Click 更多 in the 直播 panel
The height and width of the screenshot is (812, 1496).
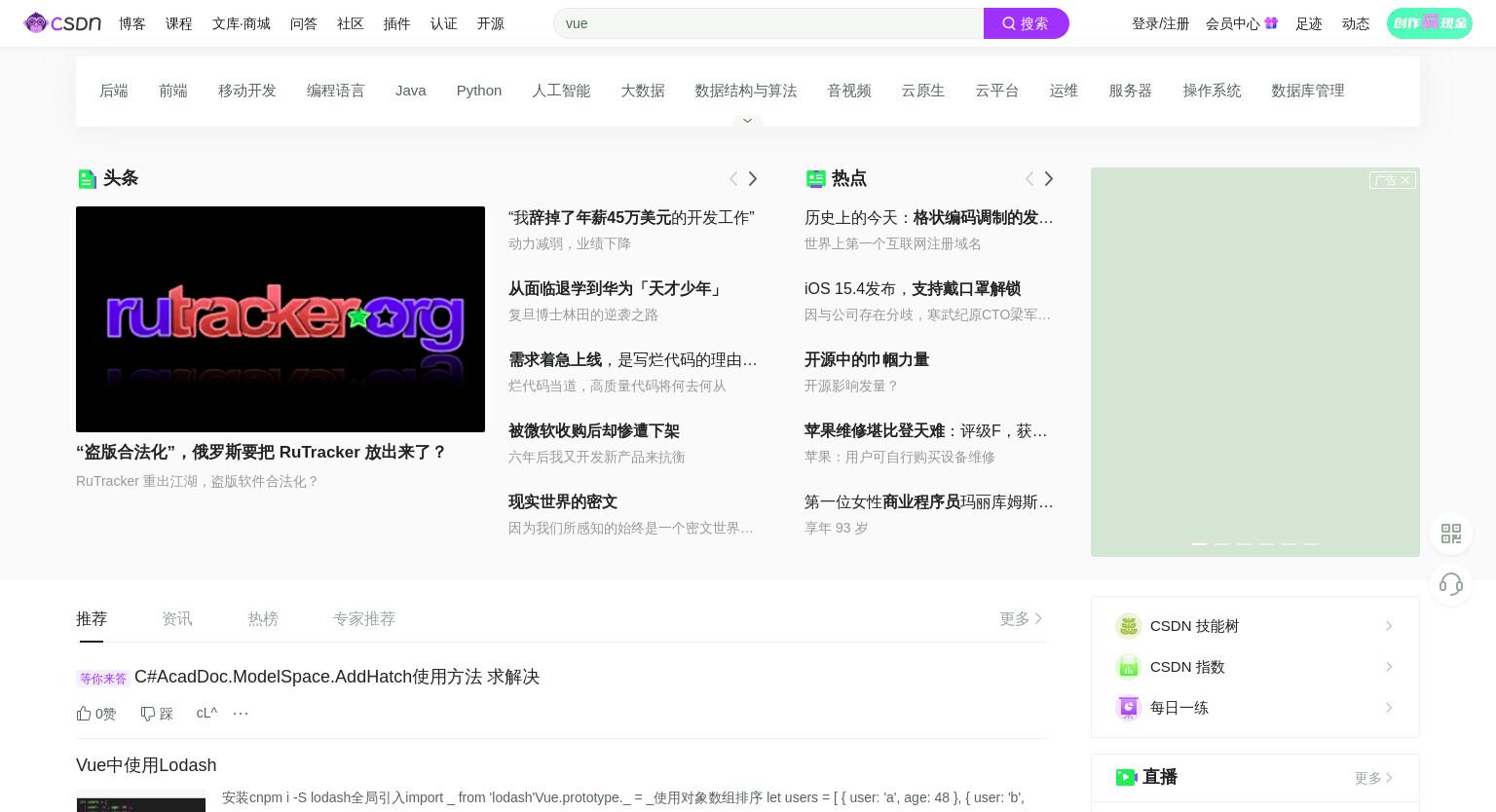point(1373,778)
